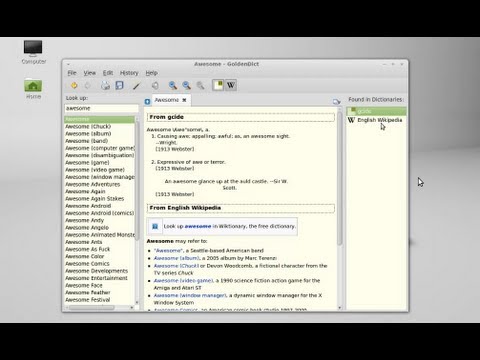Viewport: 480px width, 360px height.
Task: Select Awesome Developments in the word list
Action: tap(99, 271)
